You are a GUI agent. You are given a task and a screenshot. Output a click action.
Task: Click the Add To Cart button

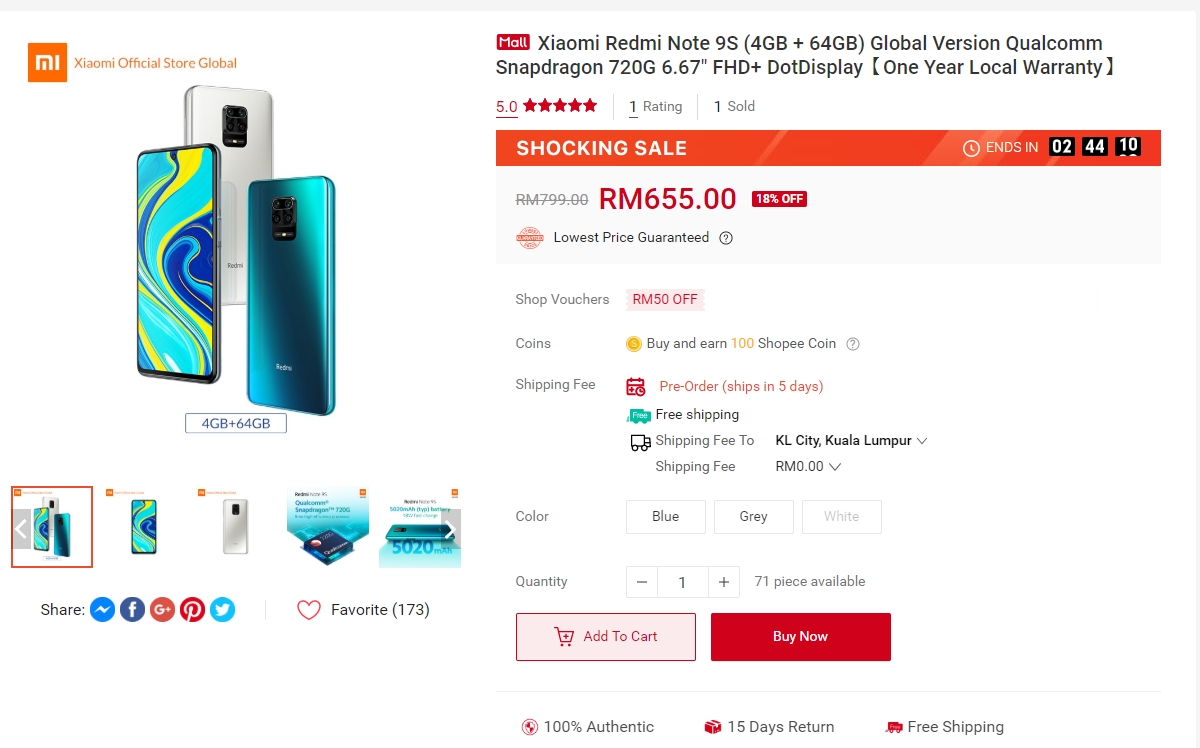(x=605, y=637)
